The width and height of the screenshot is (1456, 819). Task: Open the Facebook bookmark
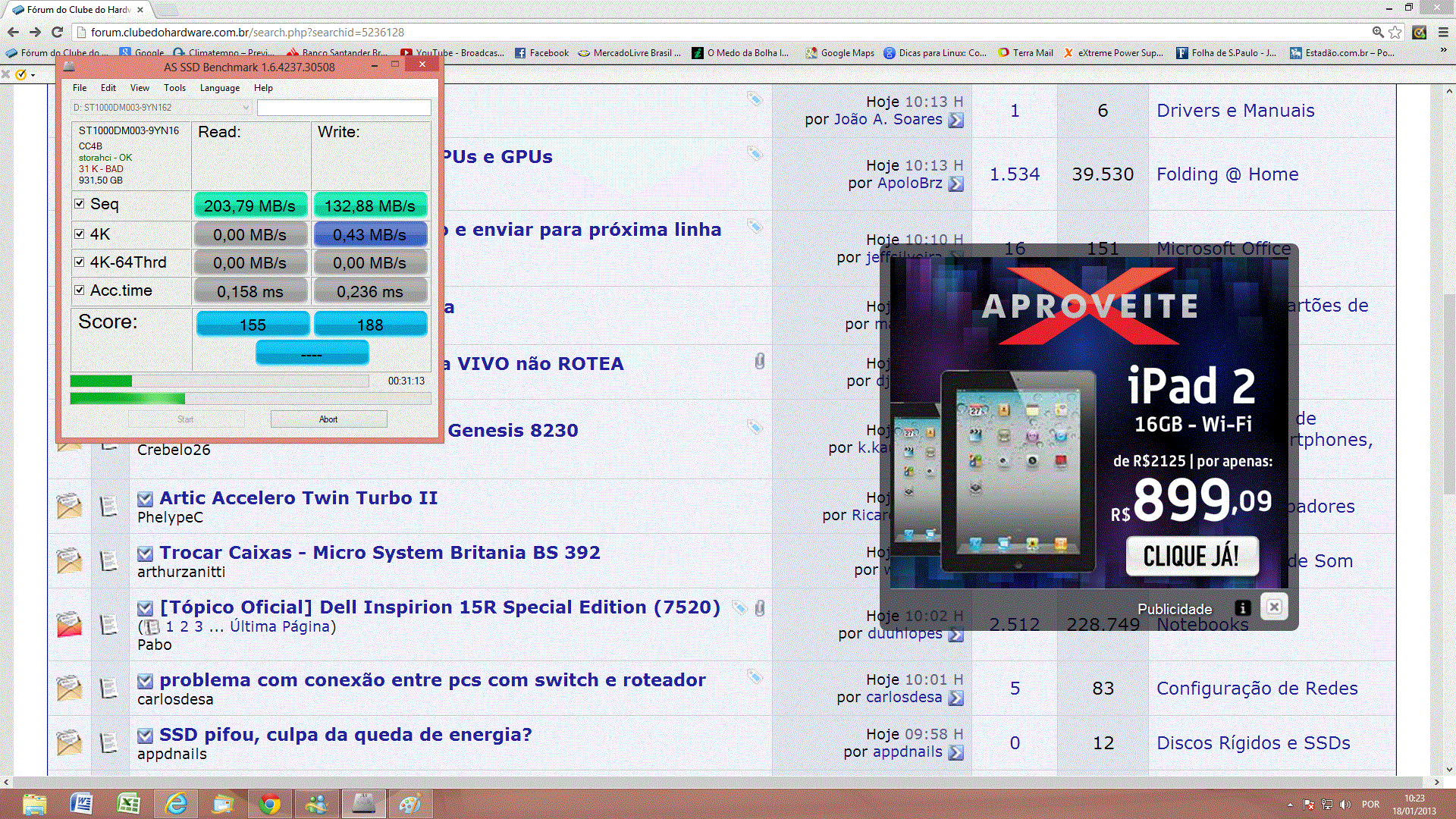pyautogui.click(x=541, y=53)
